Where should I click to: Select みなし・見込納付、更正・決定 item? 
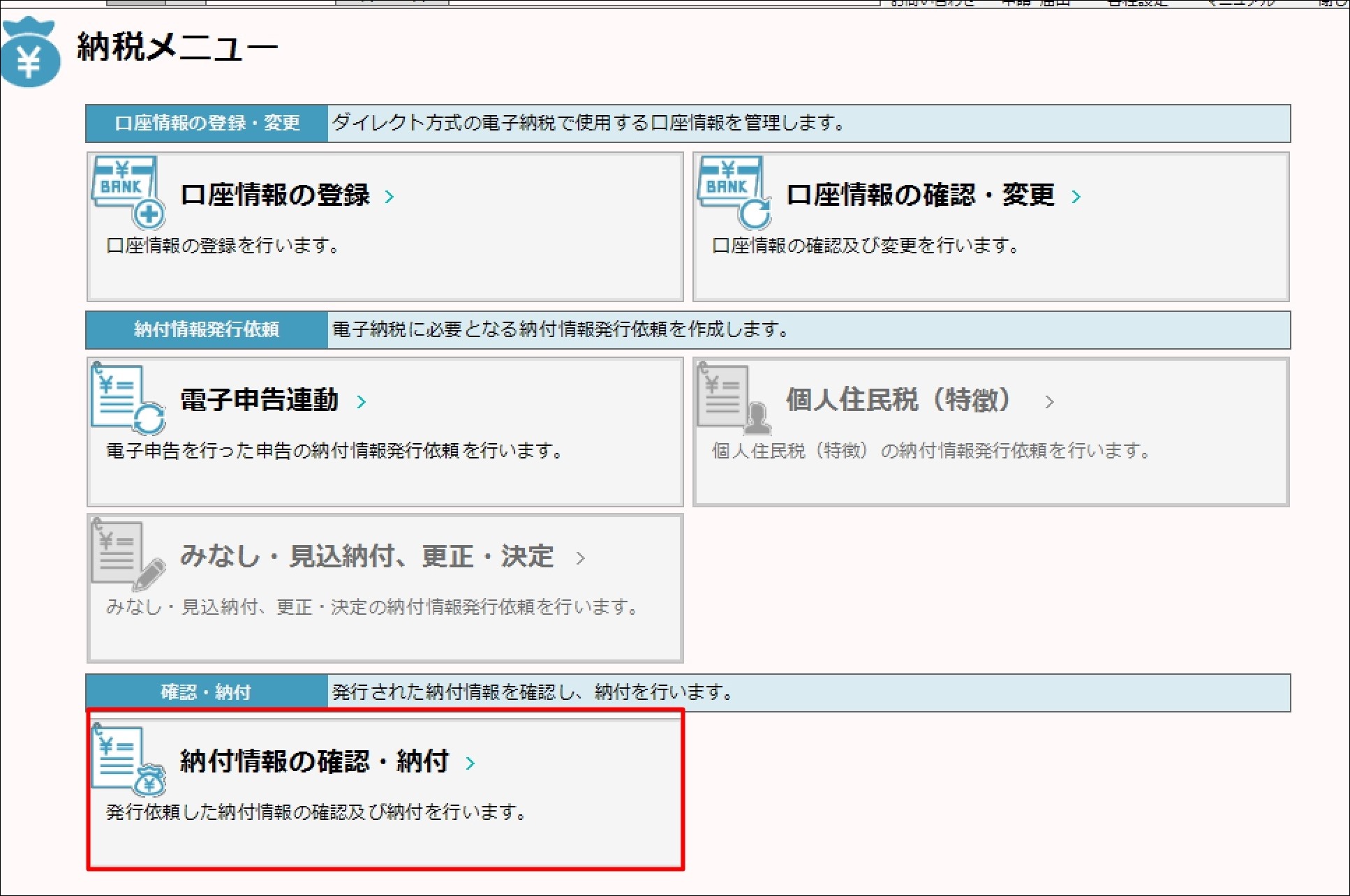(x=366, y=556)
